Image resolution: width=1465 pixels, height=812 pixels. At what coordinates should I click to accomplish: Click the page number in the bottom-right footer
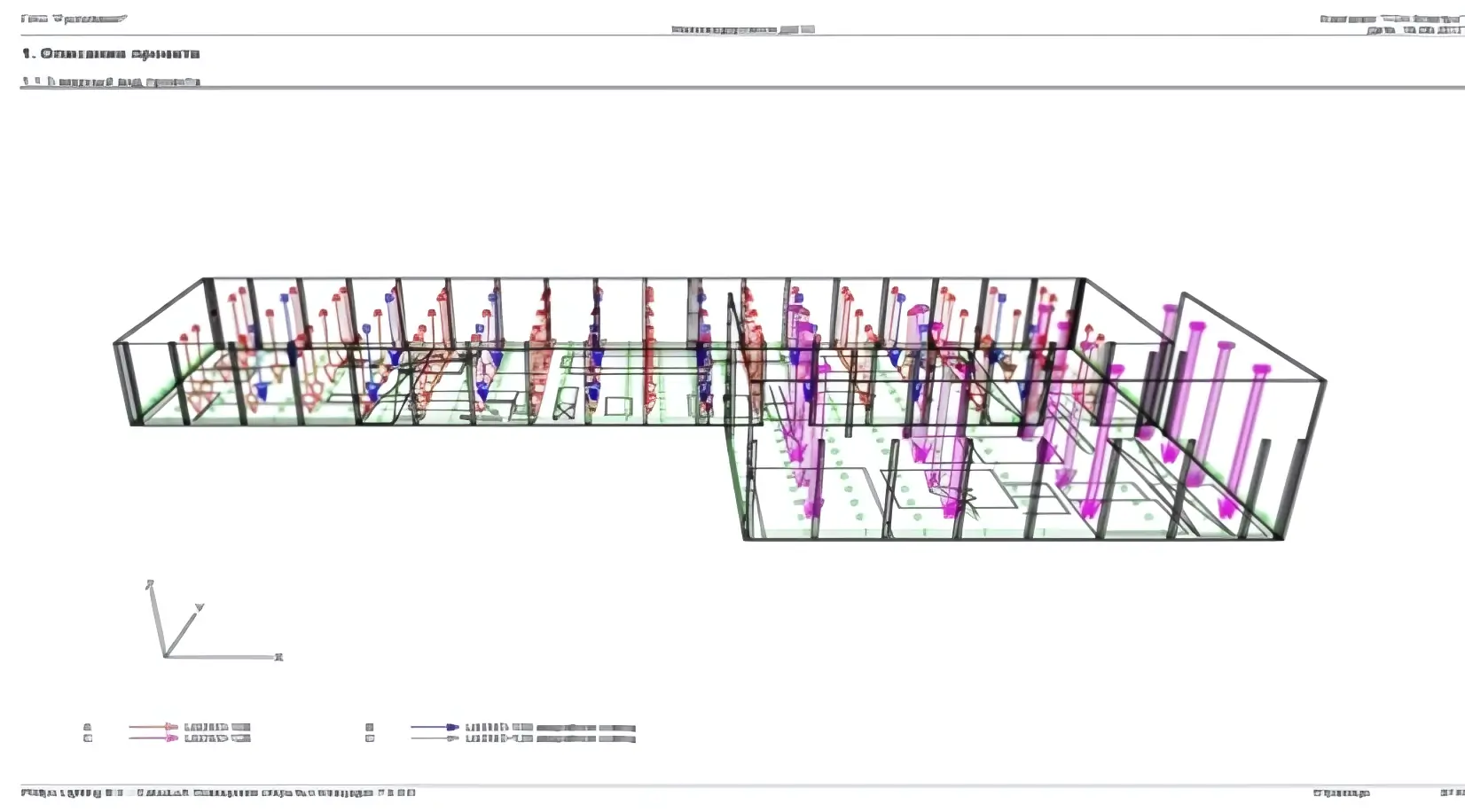point(1452,792)
